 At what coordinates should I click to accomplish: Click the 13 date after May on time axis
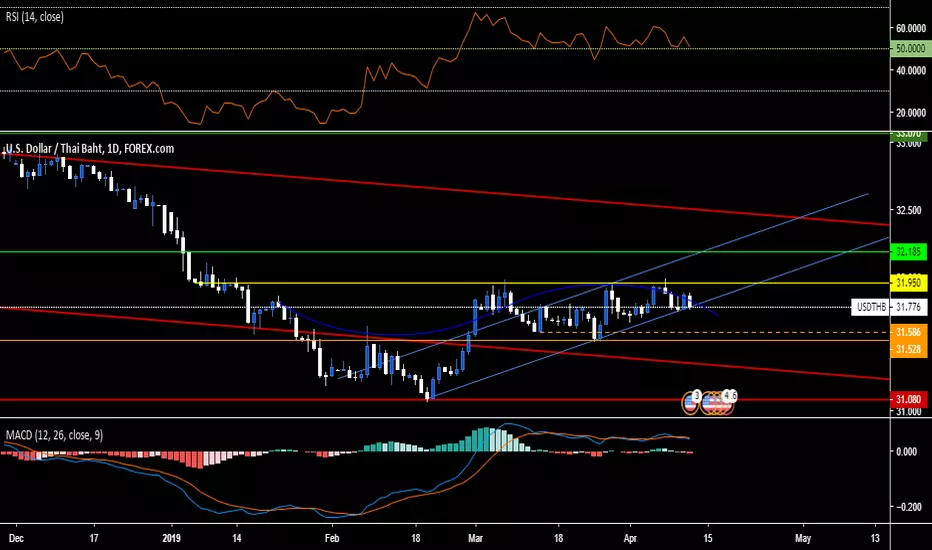click(875, 539)
